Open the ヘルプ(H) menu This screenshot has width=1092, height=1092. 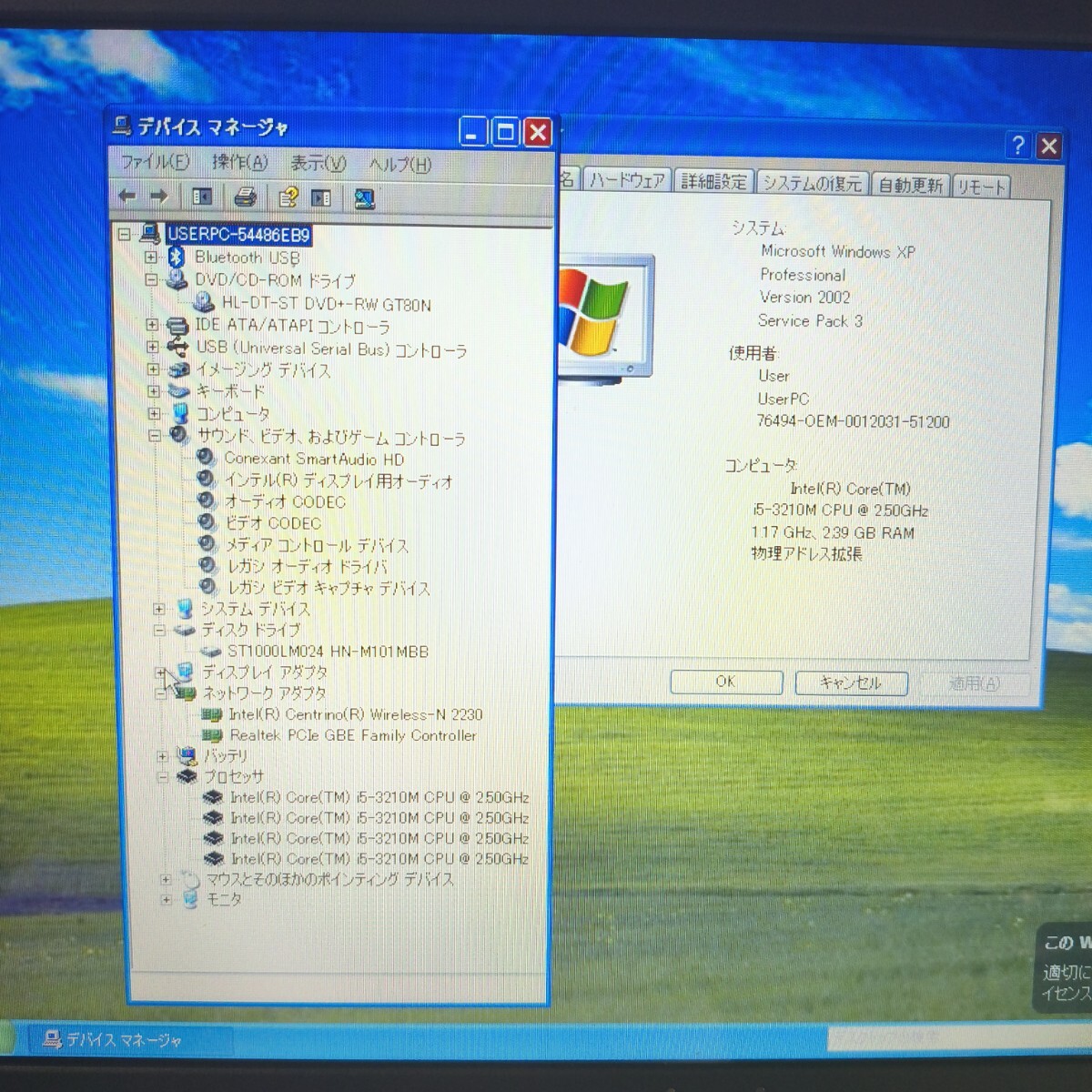(399, 165)
